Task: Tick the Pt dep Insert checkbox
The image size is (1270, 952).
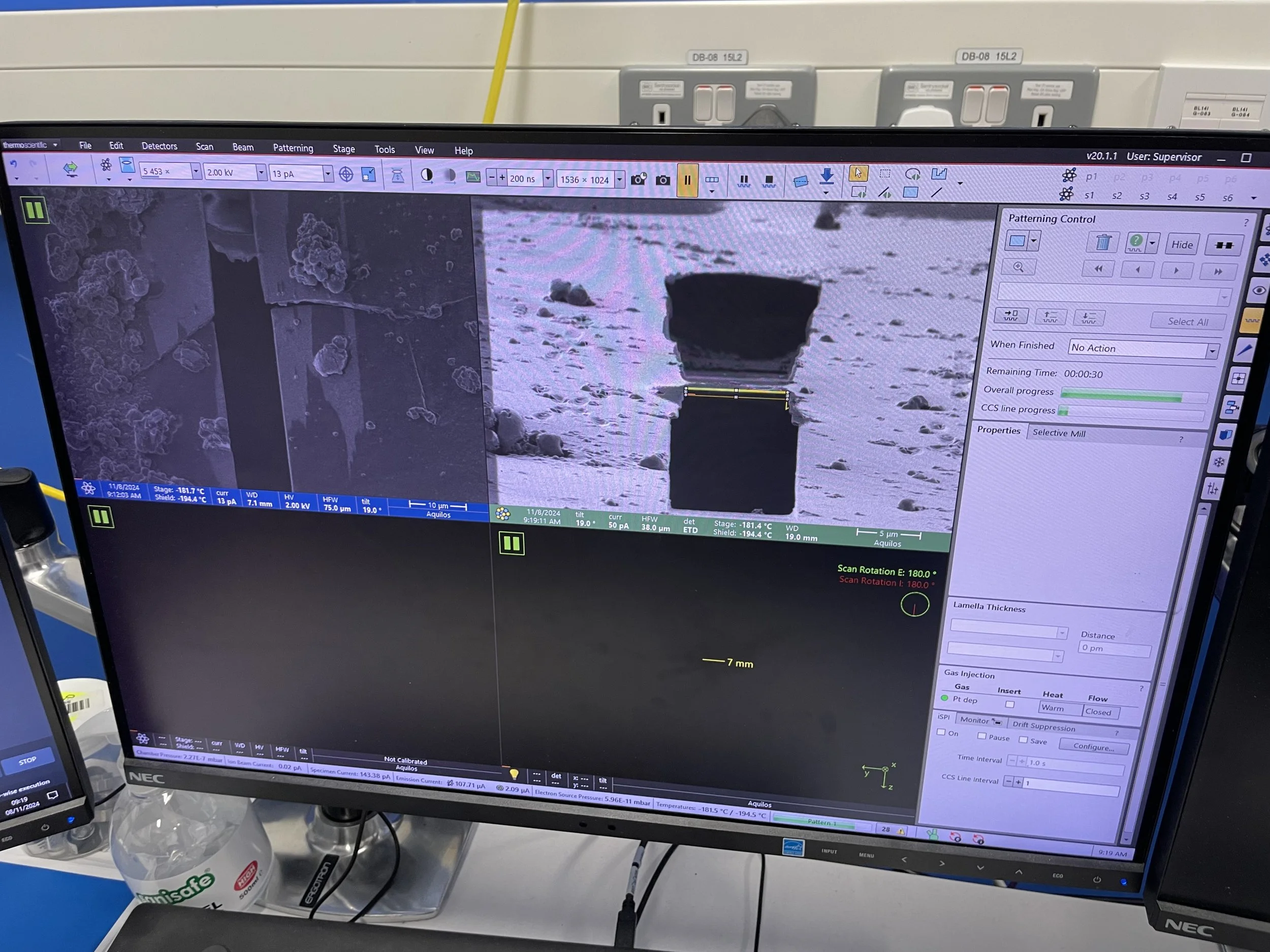Action: pos(1009,704)
